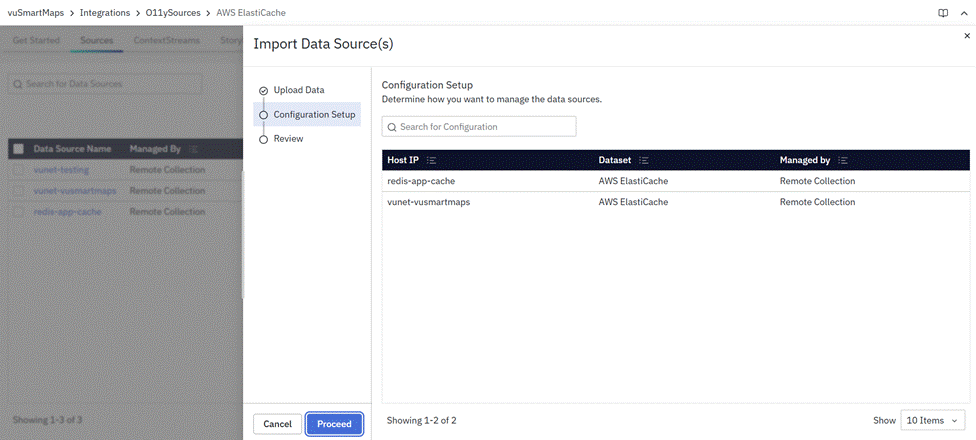Switch to the Get Started tab
The image size is (976, 440).
coord(34,41)
